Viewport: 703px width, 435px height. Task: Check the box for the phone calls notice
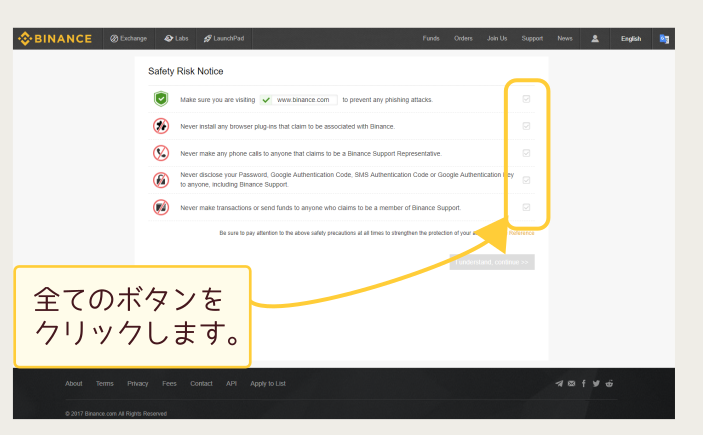click(x=526, y=153)
